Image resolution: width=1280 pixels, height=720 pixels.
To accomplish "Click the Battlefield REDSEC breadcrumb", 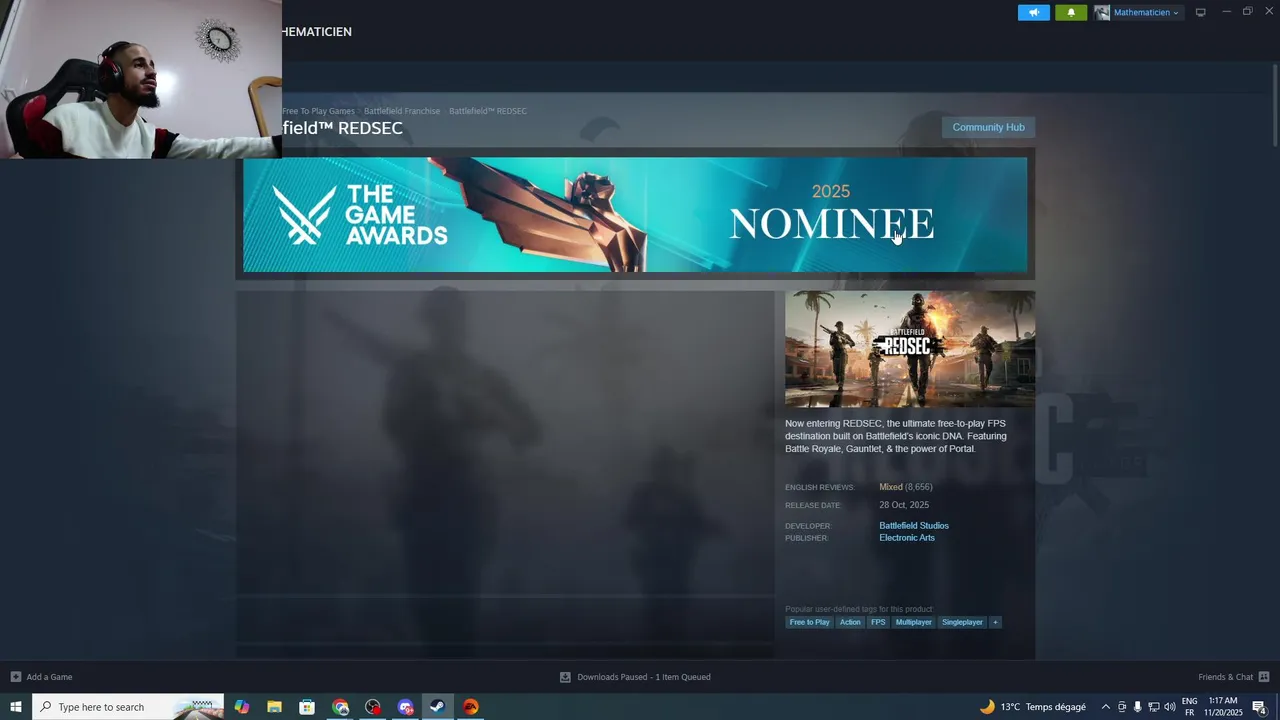I will 488,111.
